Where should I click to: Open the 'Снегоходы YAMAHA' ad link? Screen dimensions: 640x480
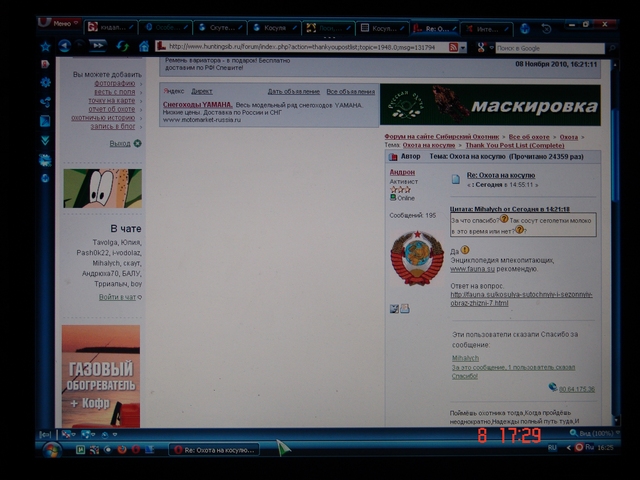pos(197,104)
